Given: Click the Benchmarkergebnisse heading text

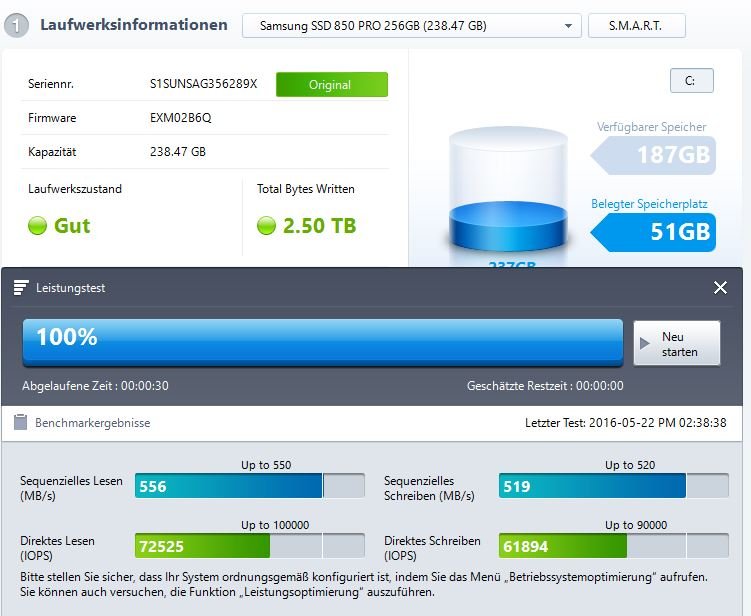Looking at the screenshot, I should click(92, 422).
